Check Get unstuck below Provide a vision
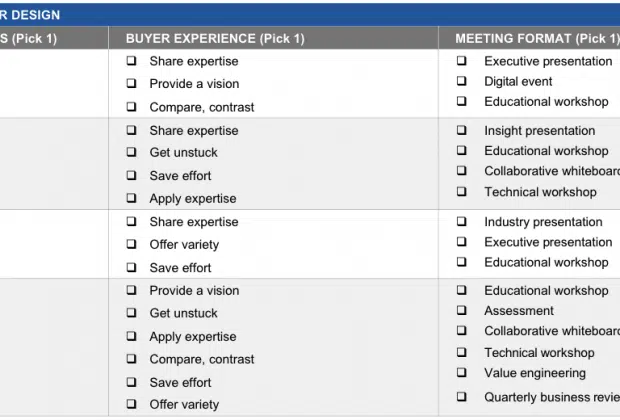Image resolution: width=620 pixels, height=420 pixels. (131, 313)
